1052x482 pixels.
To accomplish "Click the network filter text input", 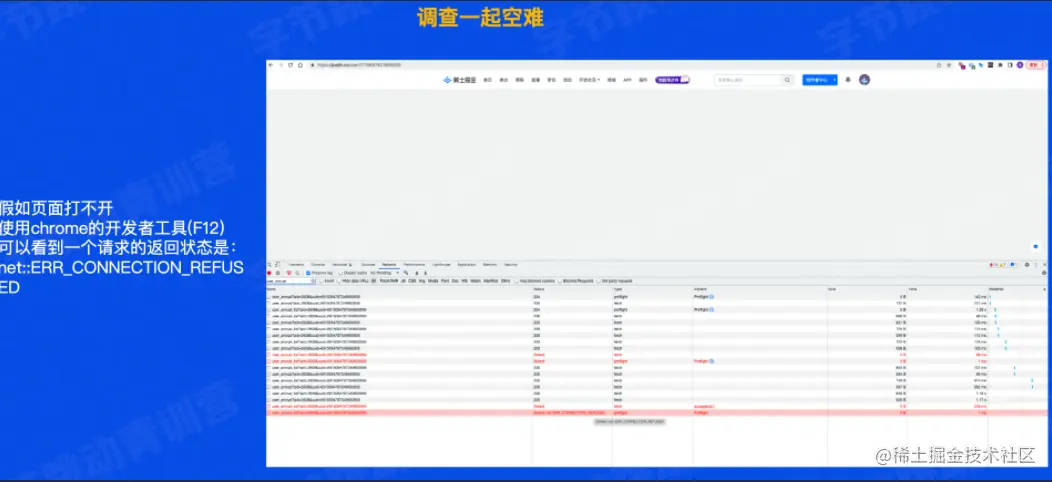I will click(291, 281).
